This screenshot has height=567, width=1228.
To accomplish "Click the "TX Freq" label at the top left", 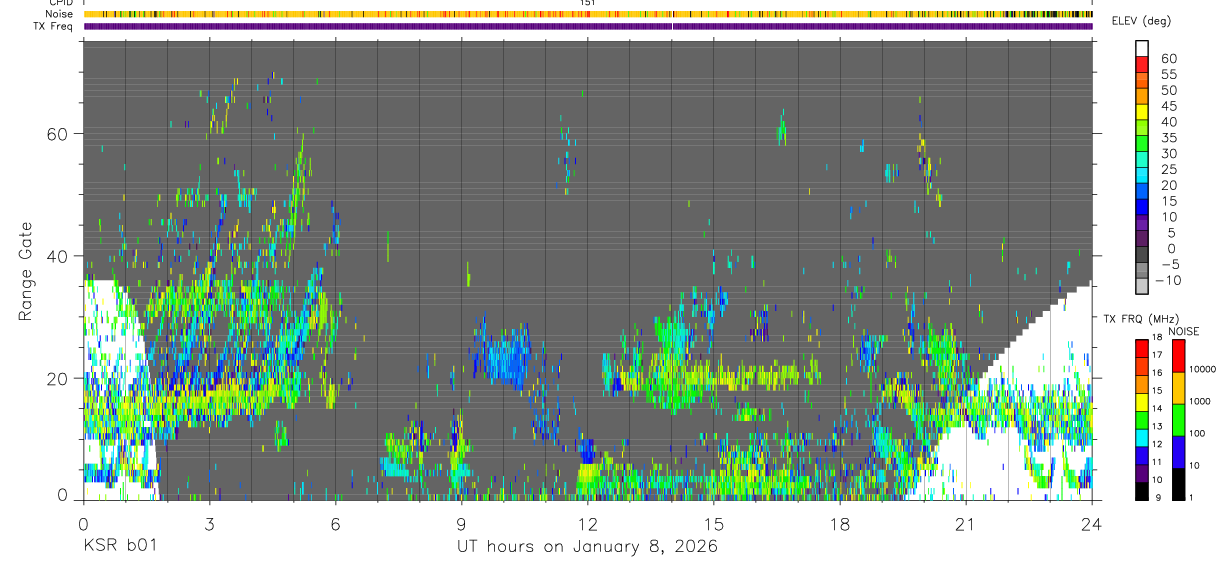I will coord(53,26).
